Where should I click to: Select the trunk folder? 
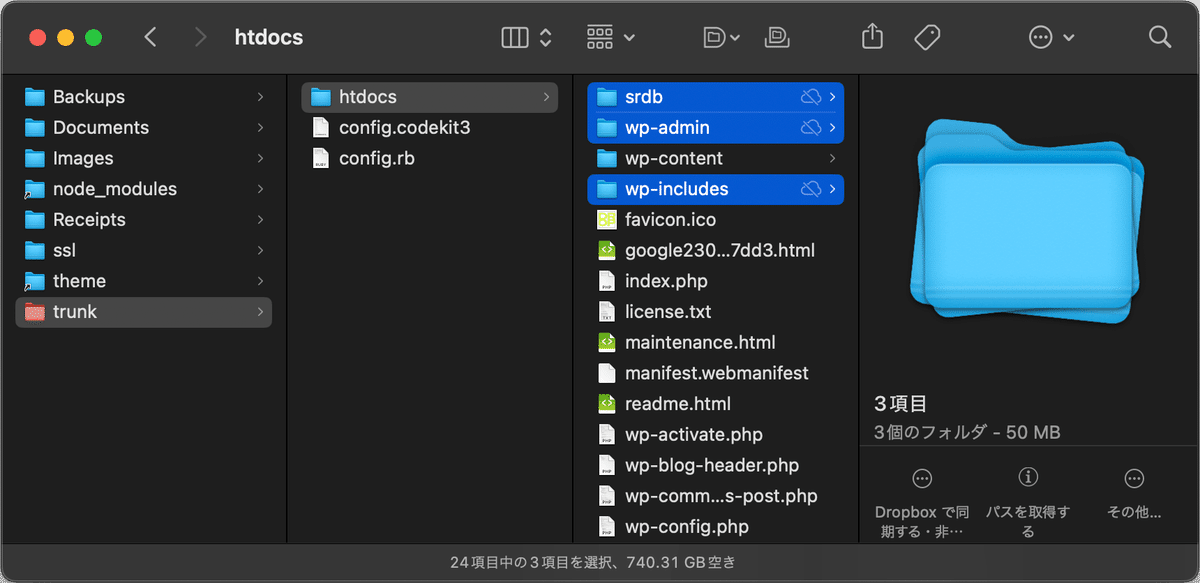144,312
